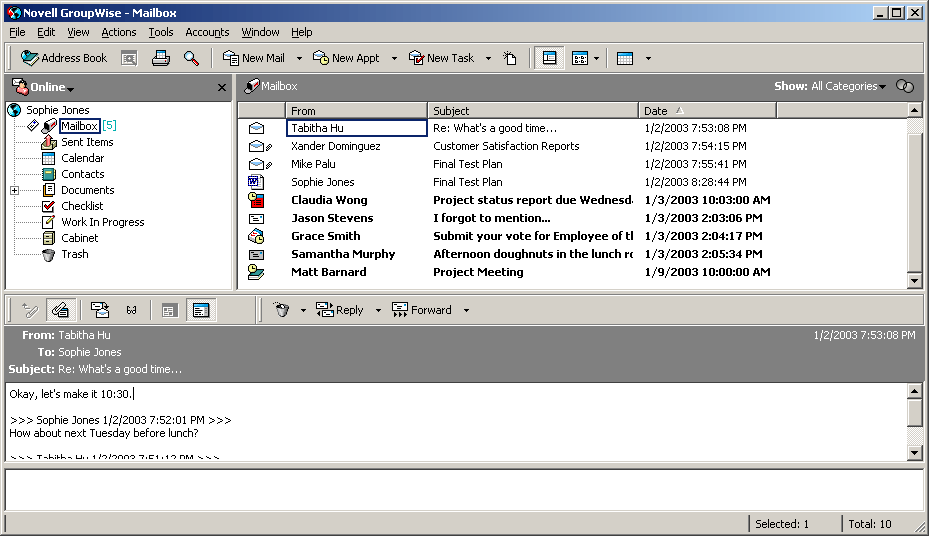This screenshot has height=536, width=929.
Task: Open the Tools menu
Action: (161, 32)
